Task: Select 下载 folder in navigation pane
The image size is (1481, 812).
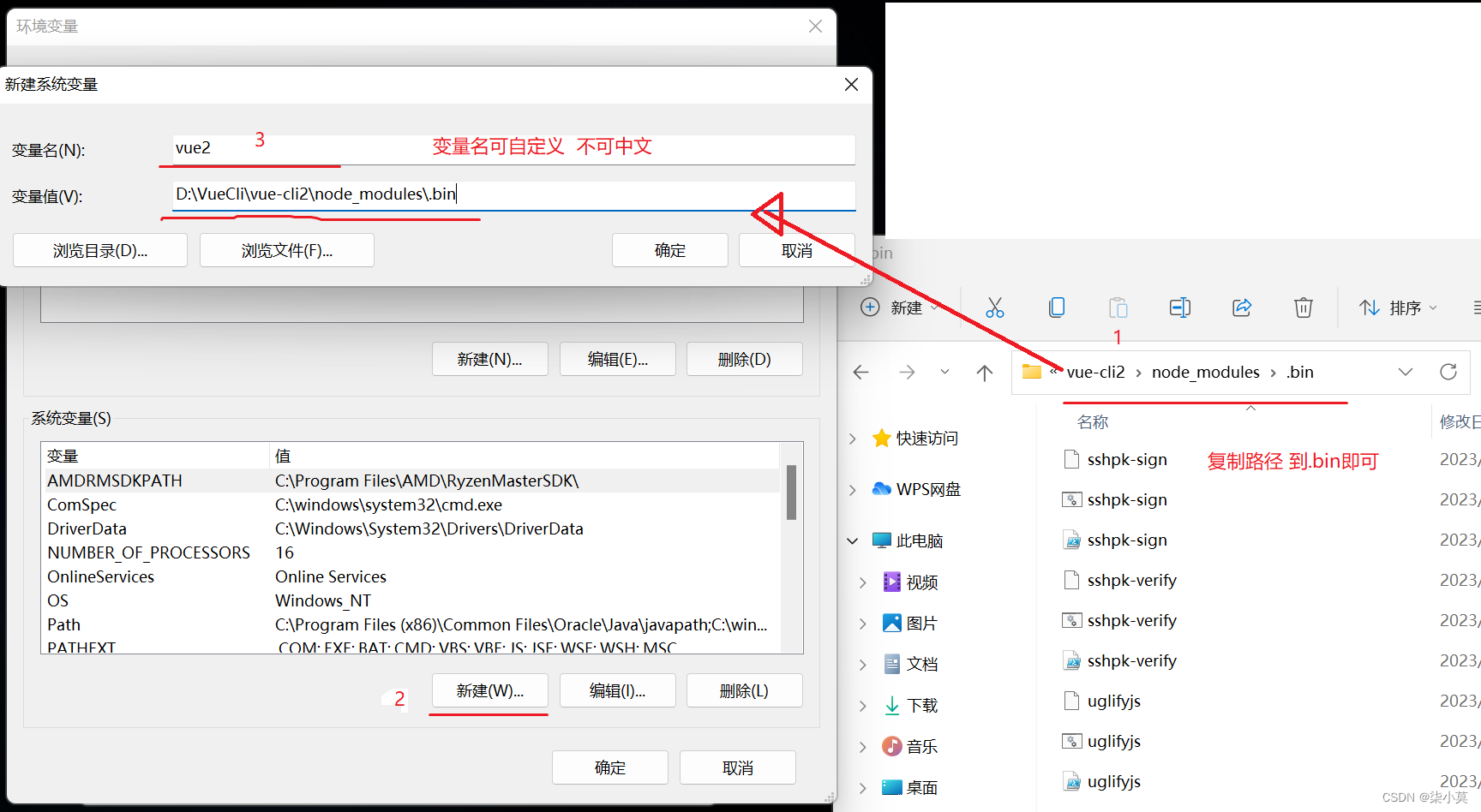Action: [910, 706]
